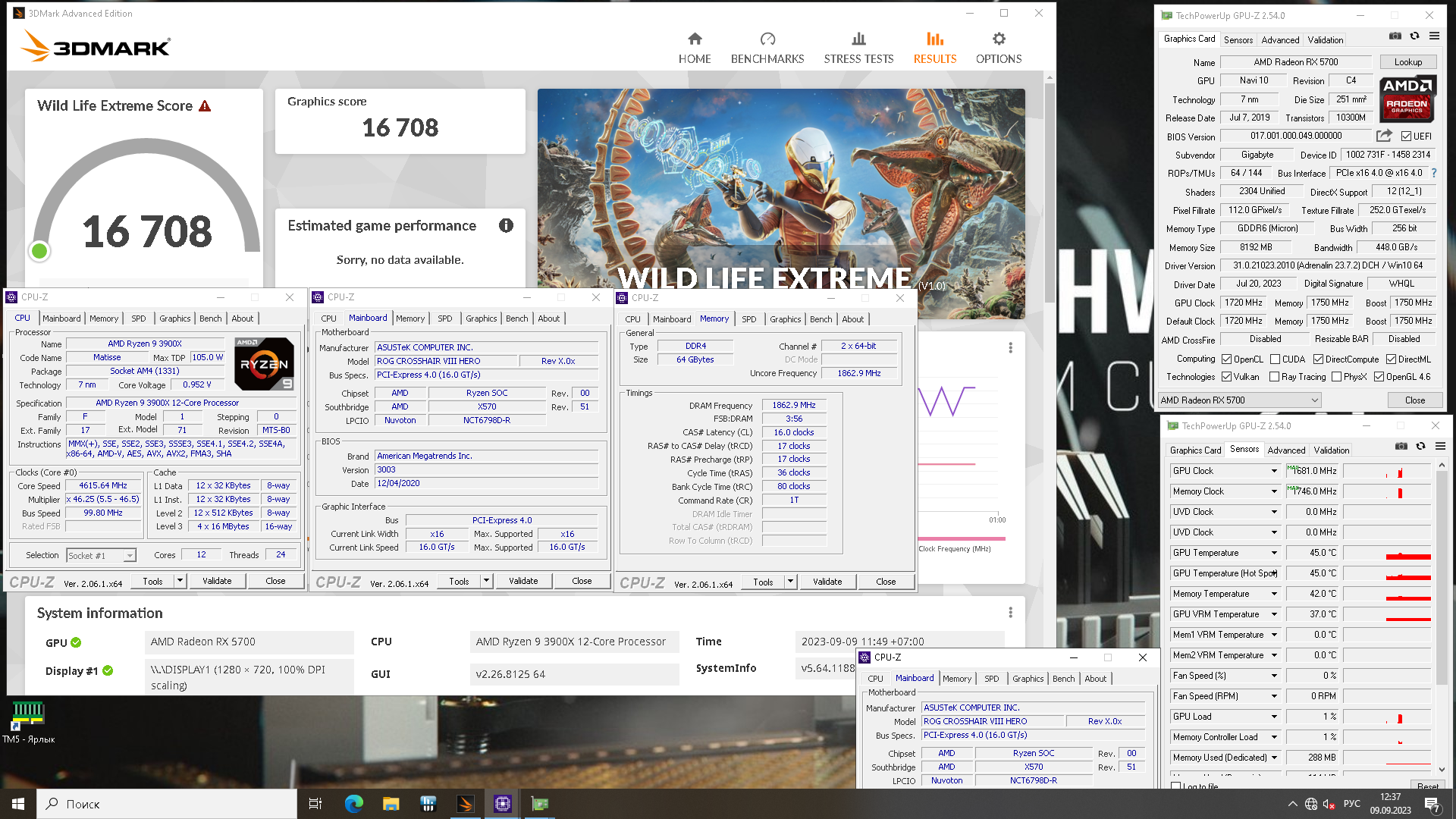Open Task View on the taskbar
The height and width of the screenshot is (819, 1456).
coord(315,804)
